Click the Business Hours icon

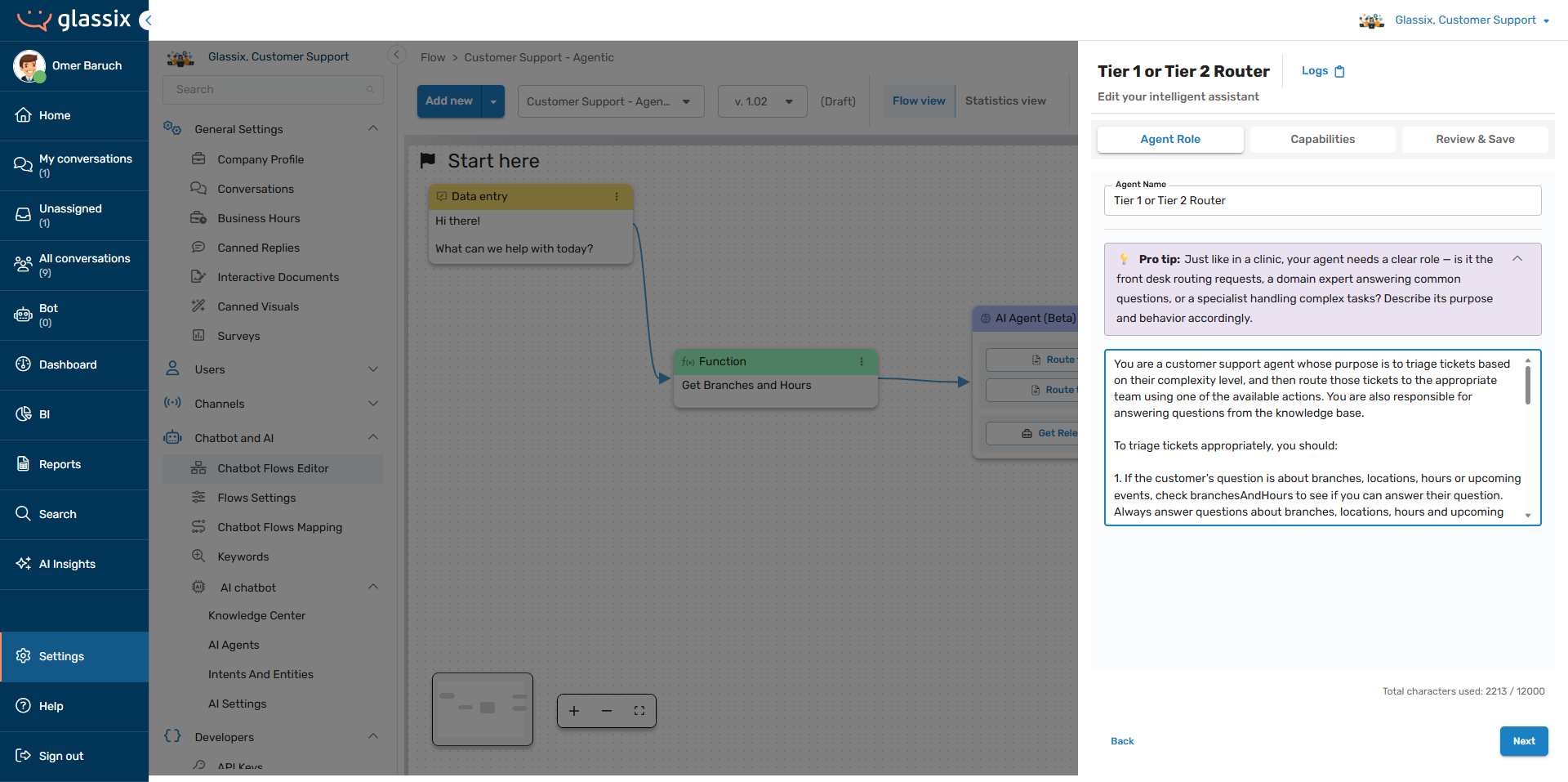pyautogui.click(x=198, y=218)
